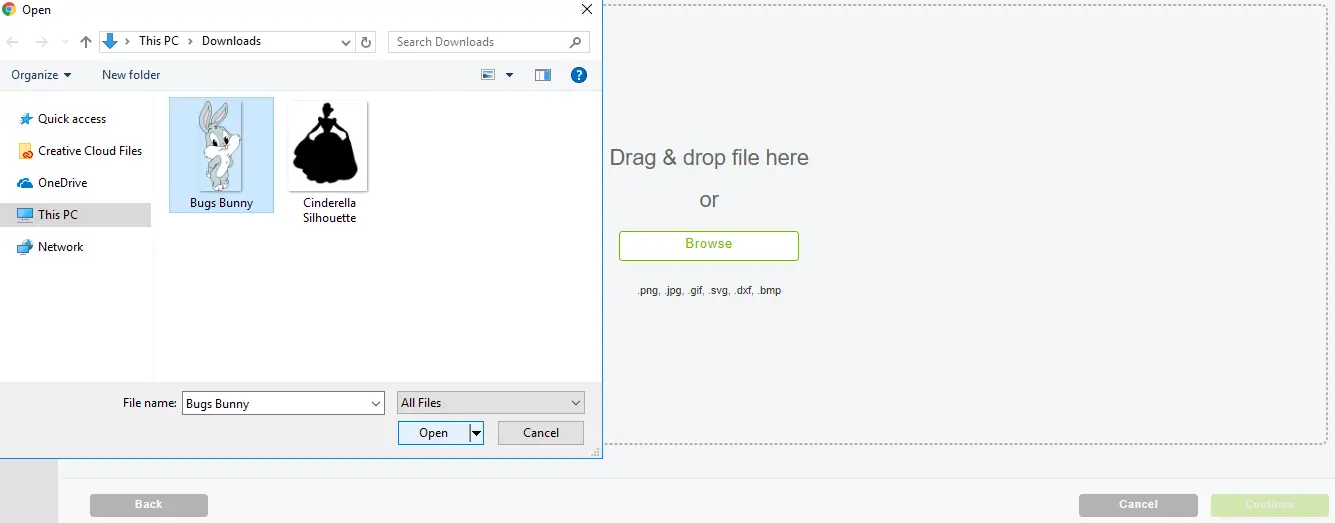Click the Forward navigation arrow
1335x523 pixels.
point(41,42)
